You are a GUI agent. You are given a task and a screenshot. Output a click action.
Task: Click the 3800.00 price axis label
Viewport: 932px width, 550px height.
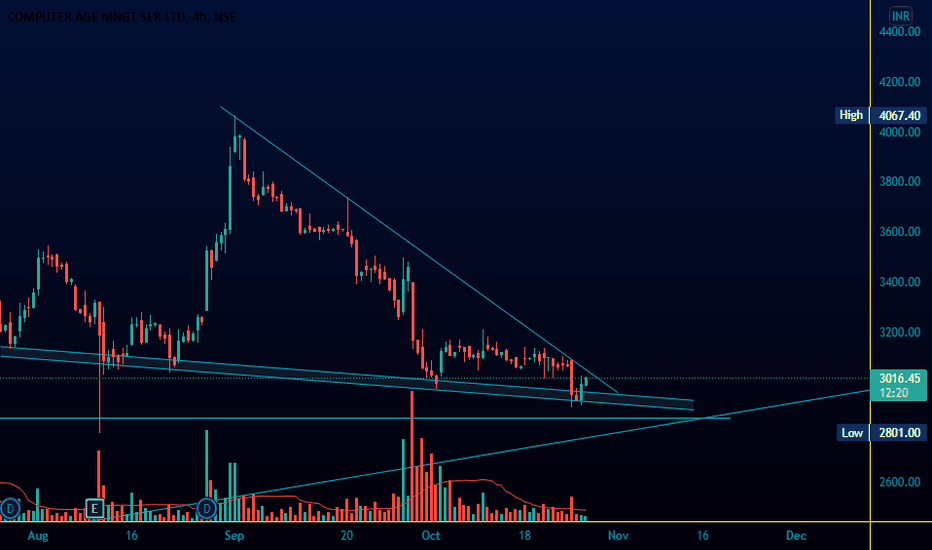tap(900, 181)
